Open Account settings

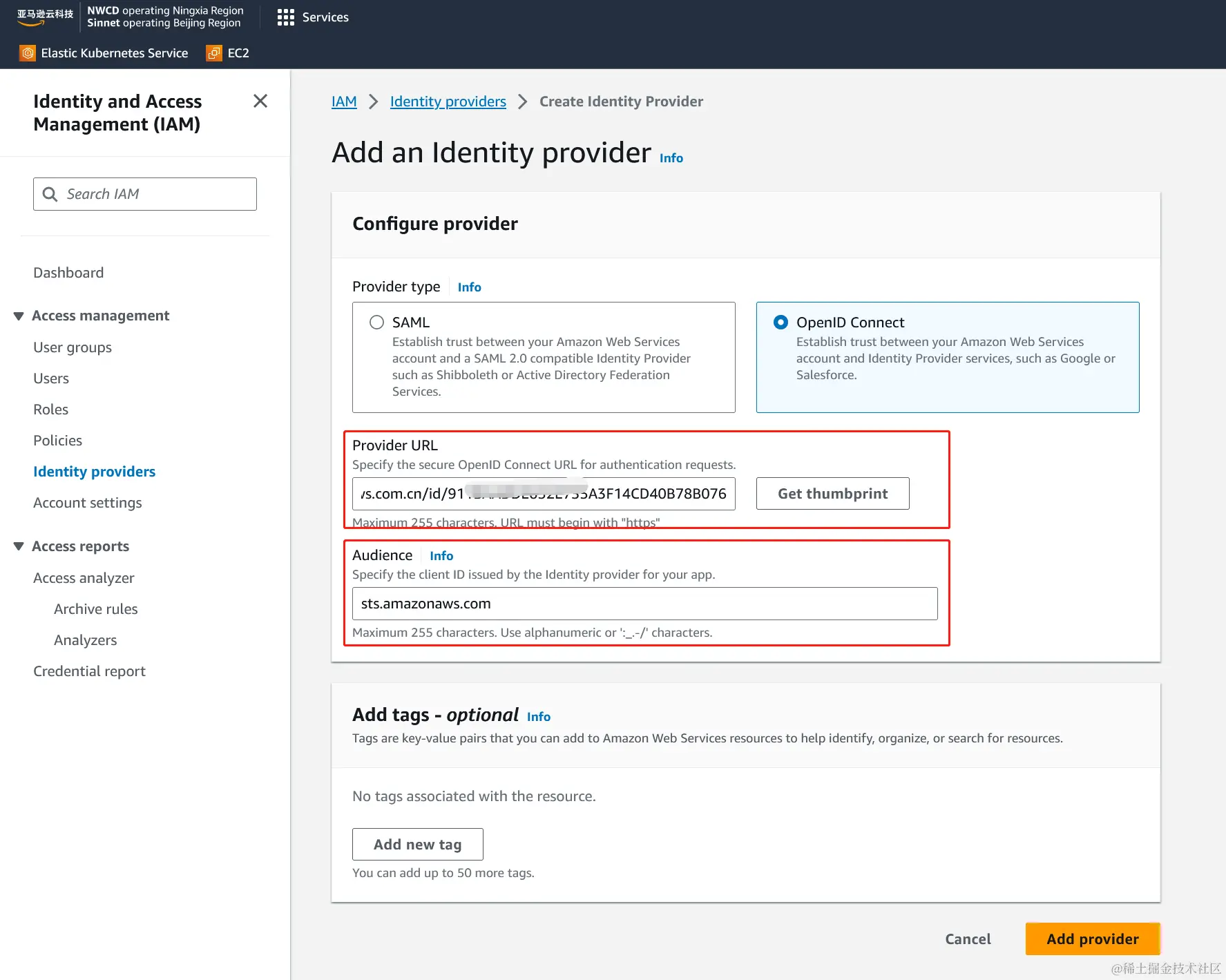88,503
